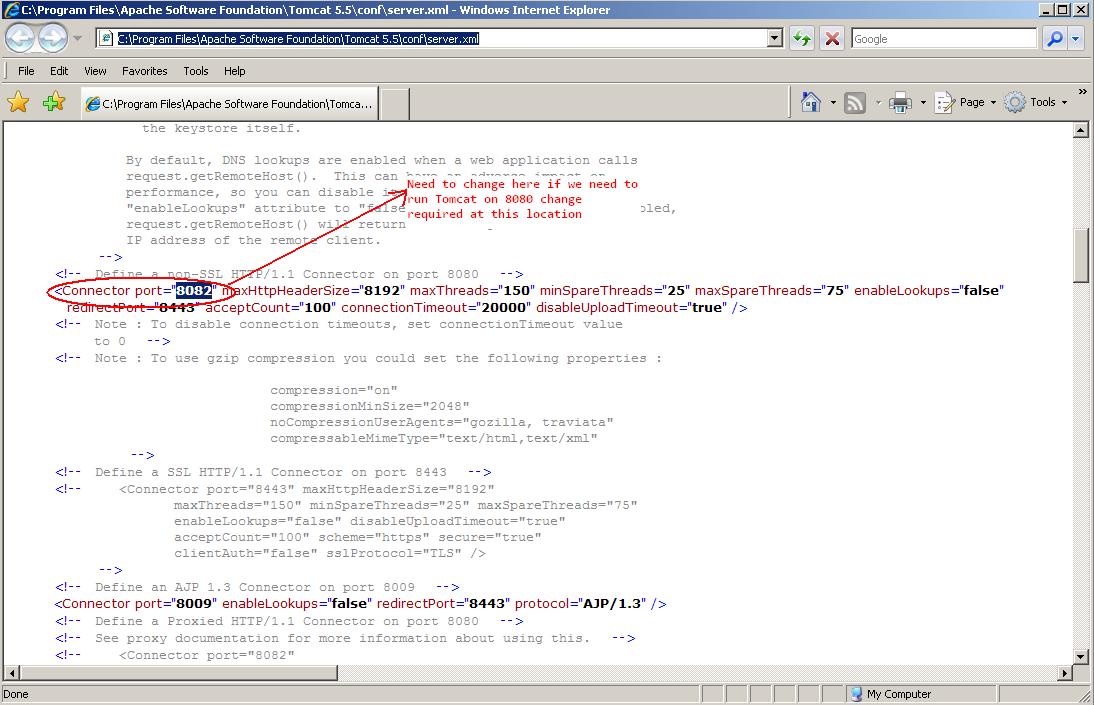1094x705 pixels.
Task: Open the Favorites menu
Action: pos(144,71)
